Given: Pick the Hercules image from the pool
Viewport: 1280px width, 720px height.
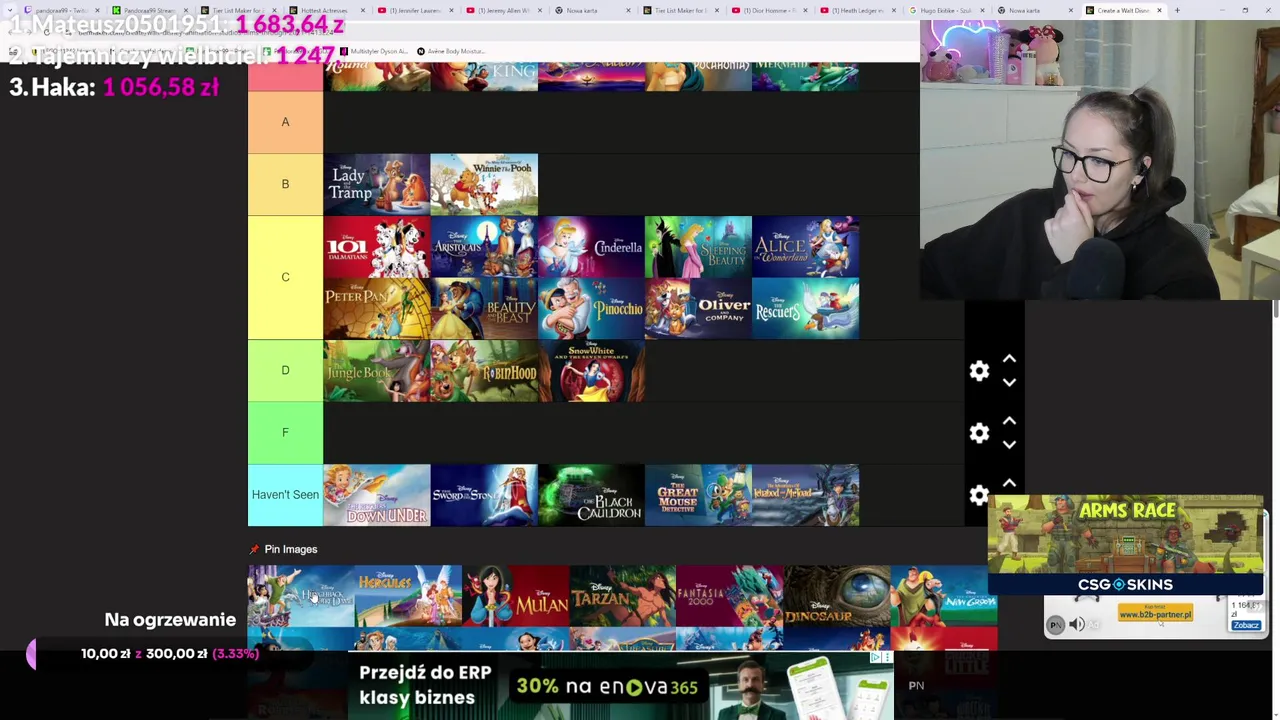Looking at the screenshot, I should point(408,596).
